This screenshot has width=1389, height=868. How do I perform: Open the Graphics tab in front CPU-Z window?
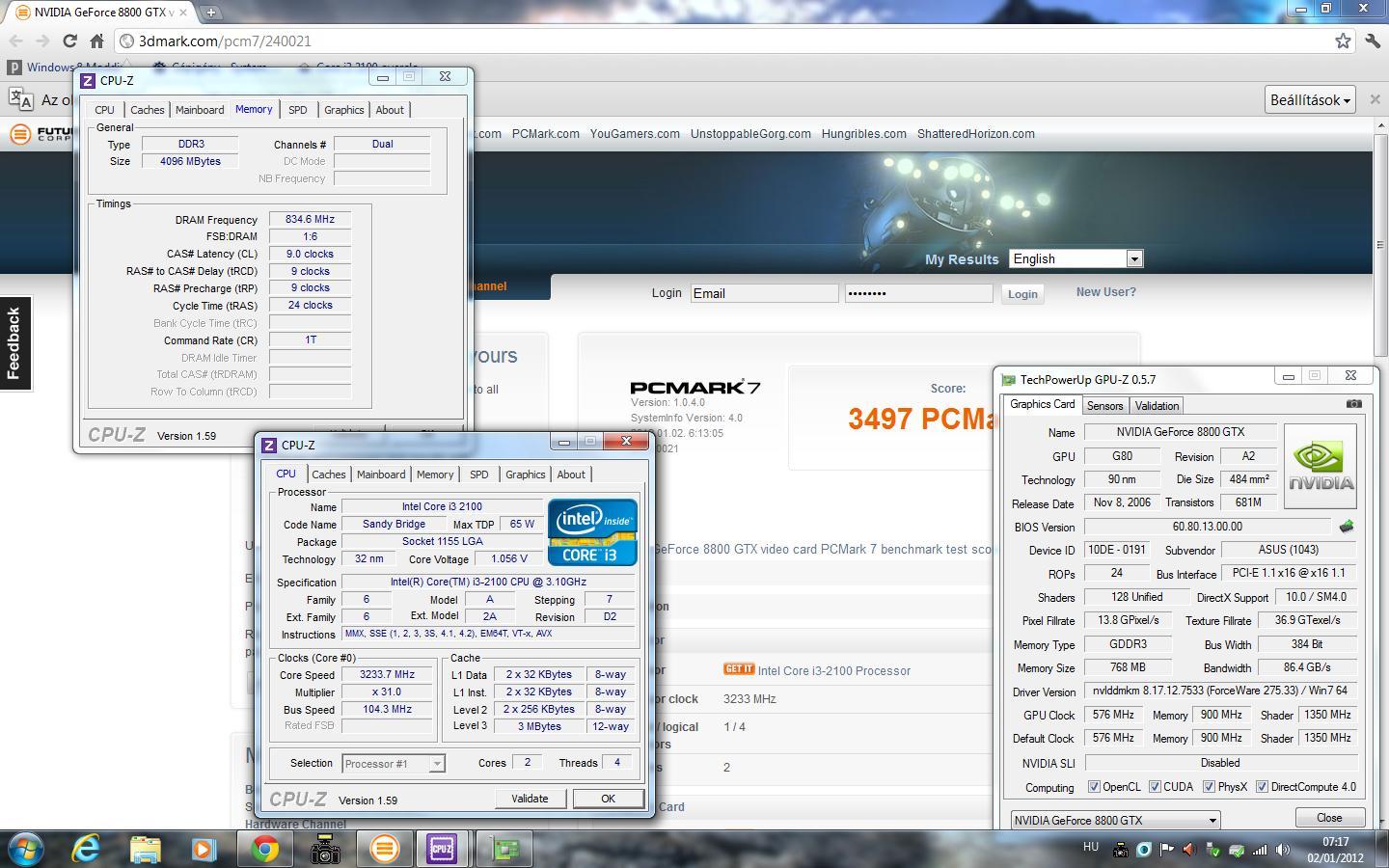(x=525, y=474)
